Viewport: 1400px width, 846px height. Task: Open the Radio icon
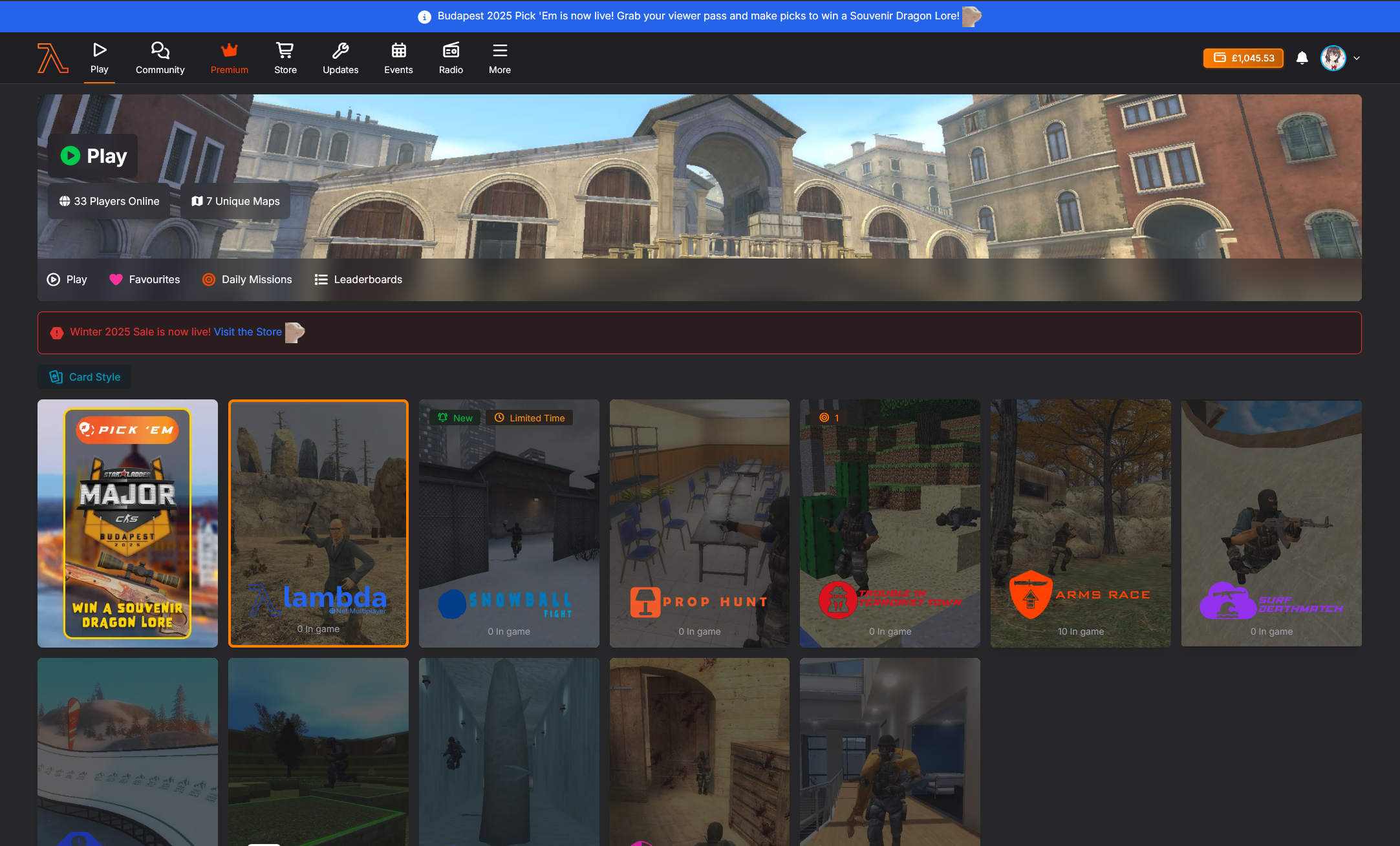(x=451, y=50)
